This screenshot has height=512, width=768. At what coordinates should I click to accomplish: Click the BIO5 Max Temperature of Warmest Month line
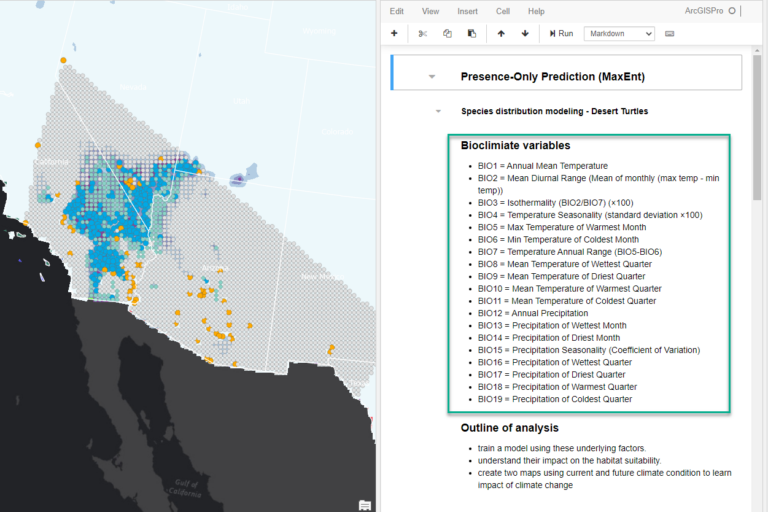pyautogui.click(x=562, y=227)
